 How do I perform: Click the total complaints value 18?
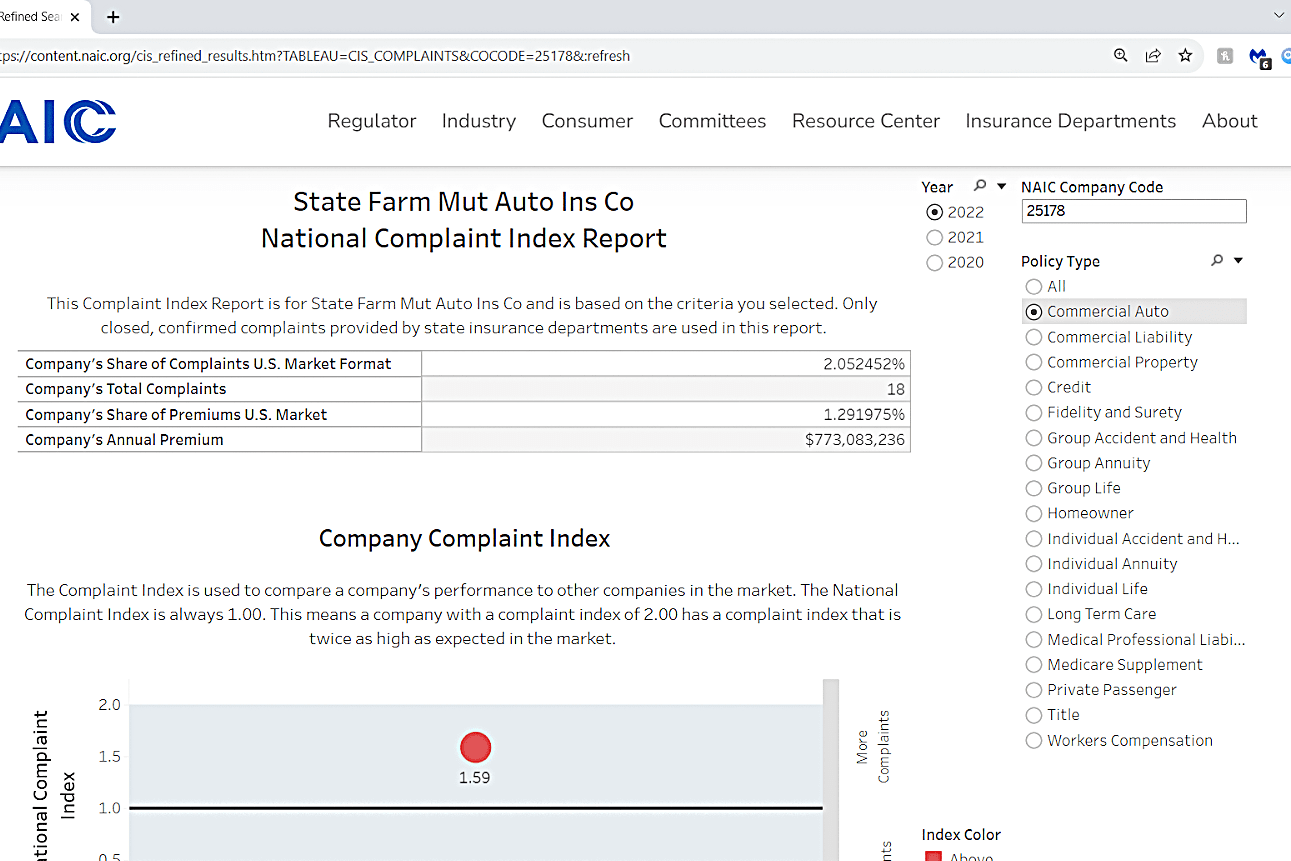895,389
